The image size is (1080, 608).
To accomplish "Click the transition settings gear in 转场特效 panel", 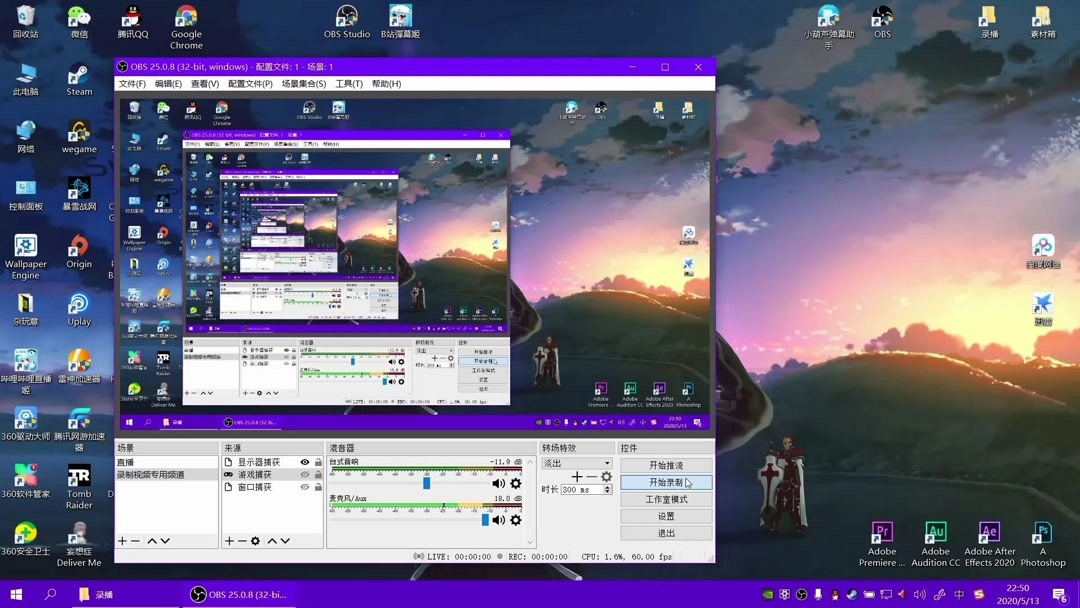I will pyautogui.click(x=607, y=477).
